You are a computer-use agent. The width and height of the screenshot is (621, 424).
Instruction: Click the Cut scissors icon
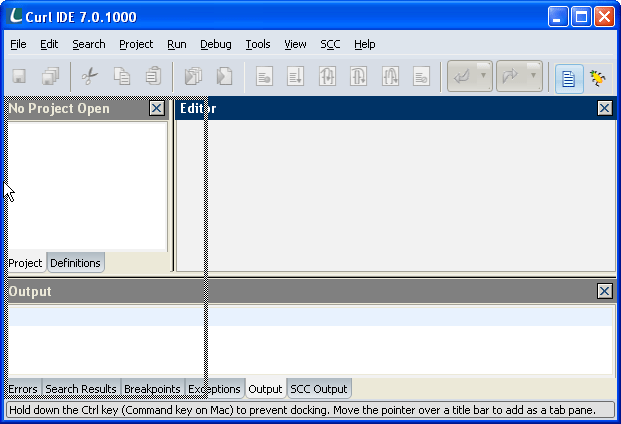click(89, 76)
